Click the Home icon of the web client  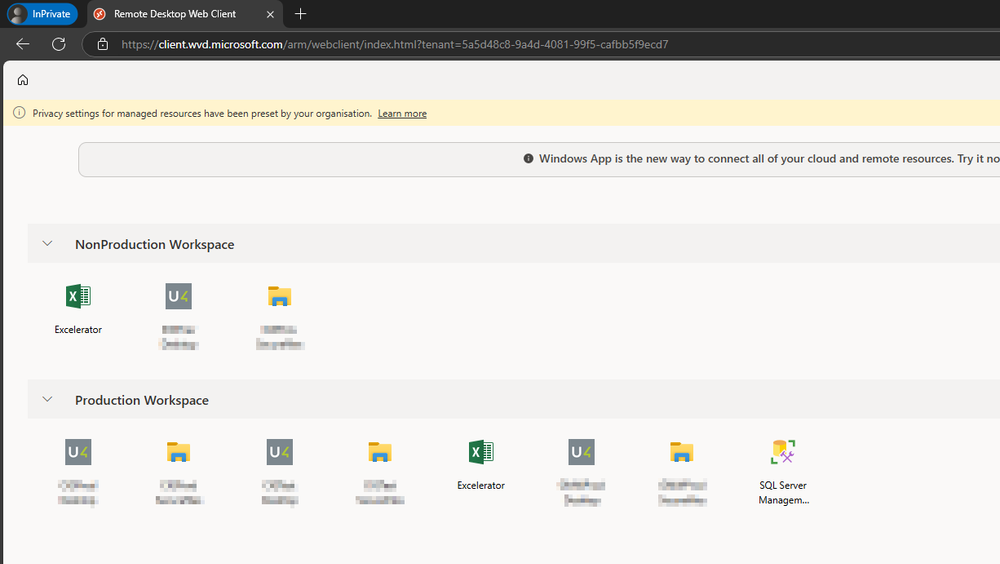pos(23,80)
